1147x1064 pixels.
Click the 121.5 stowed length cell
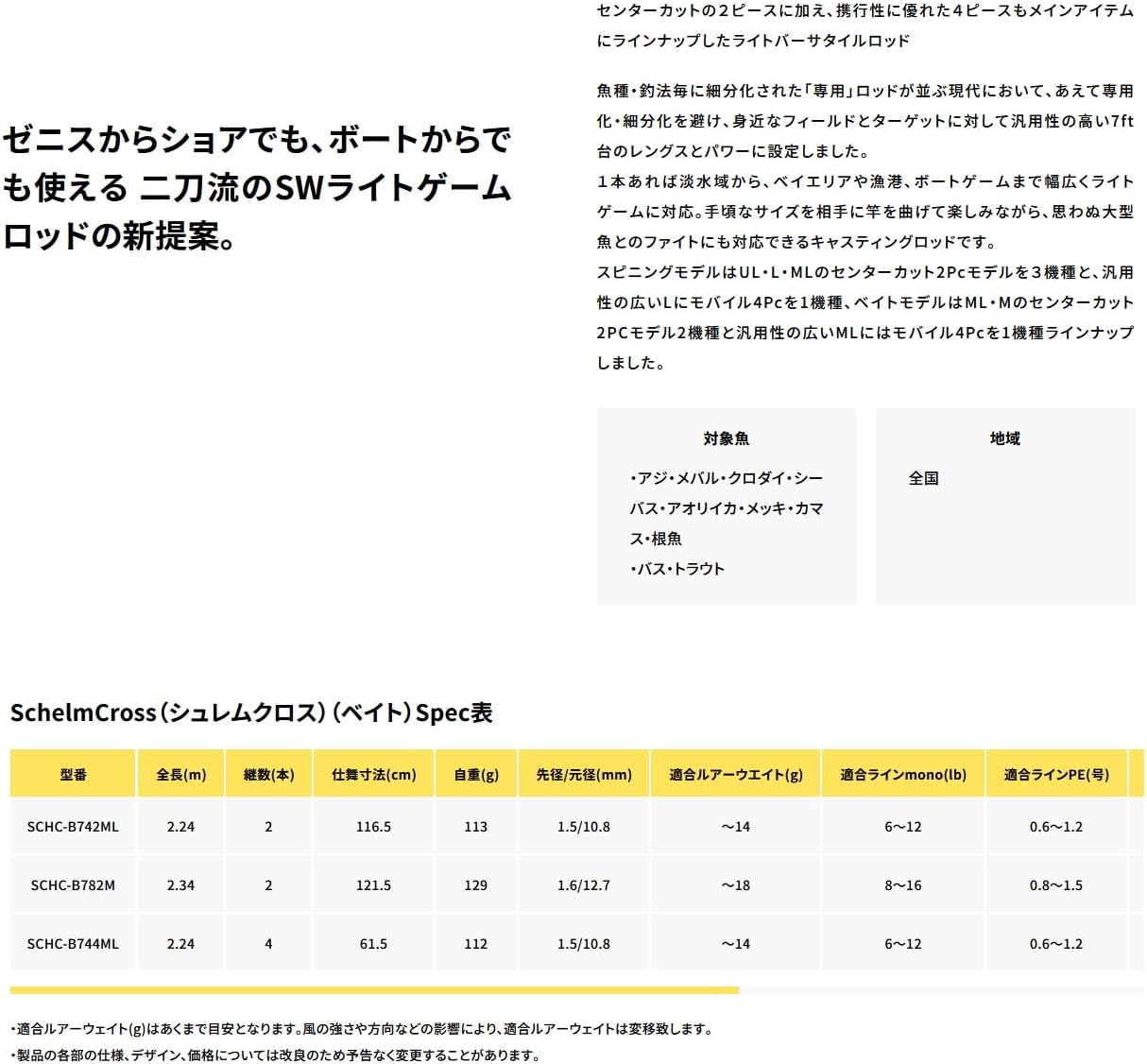point(373,885)
